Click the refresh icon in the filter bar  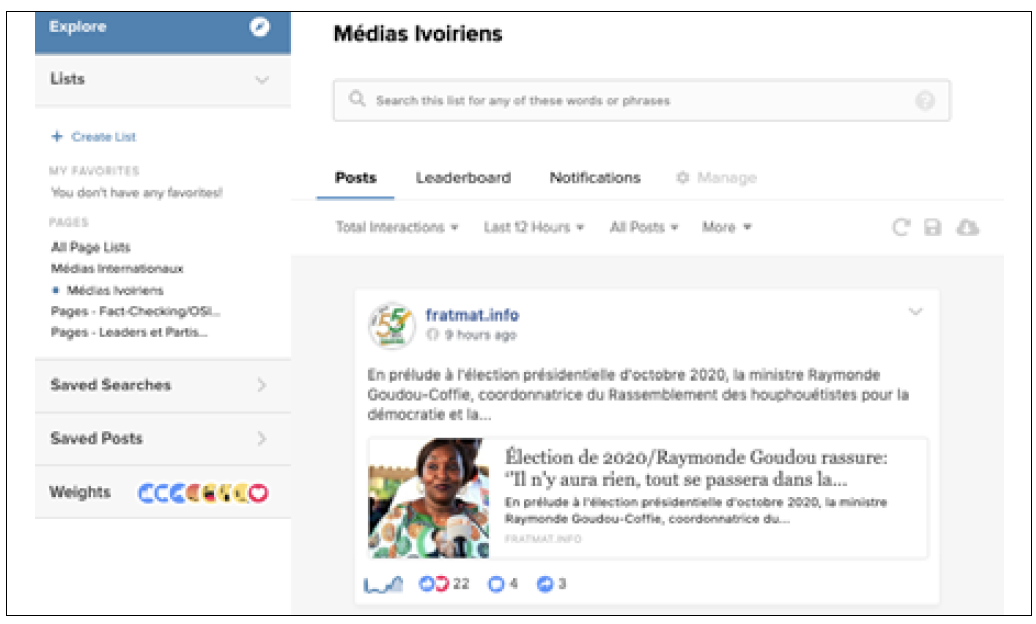click(x=901, y=228)
